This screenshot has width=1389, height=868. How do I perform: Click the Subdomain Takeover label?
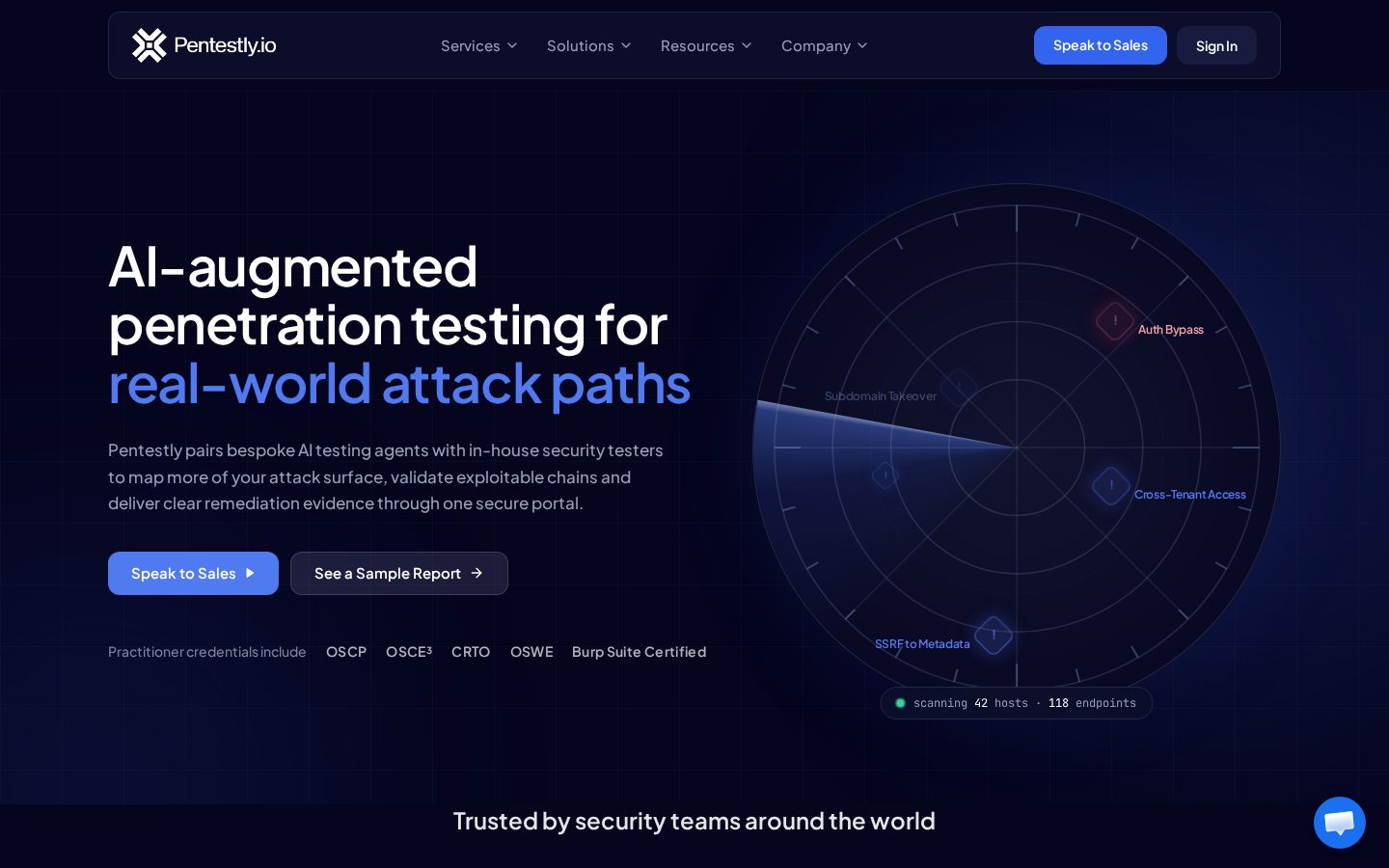coord(881,396)
